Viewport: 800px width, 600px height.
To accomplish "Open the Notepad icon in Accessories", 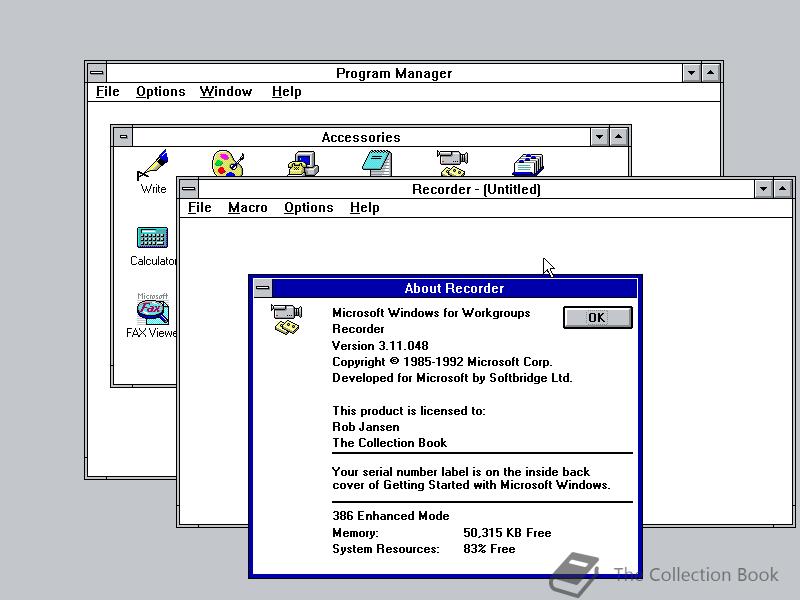I will click(x=378, y=163).
